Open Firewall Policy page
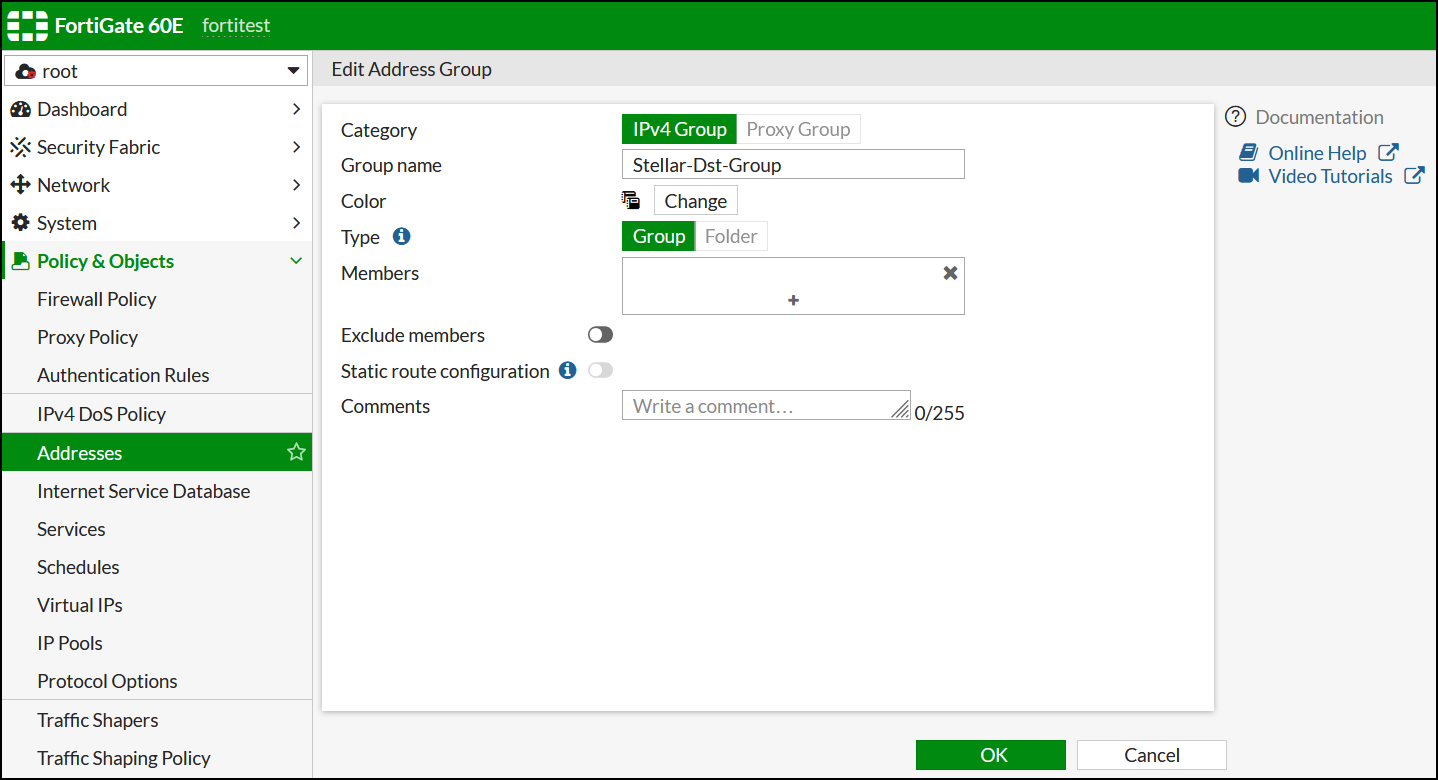This screenshot has height=780, width=1438. pyautogui.click(x=97, y=299)
